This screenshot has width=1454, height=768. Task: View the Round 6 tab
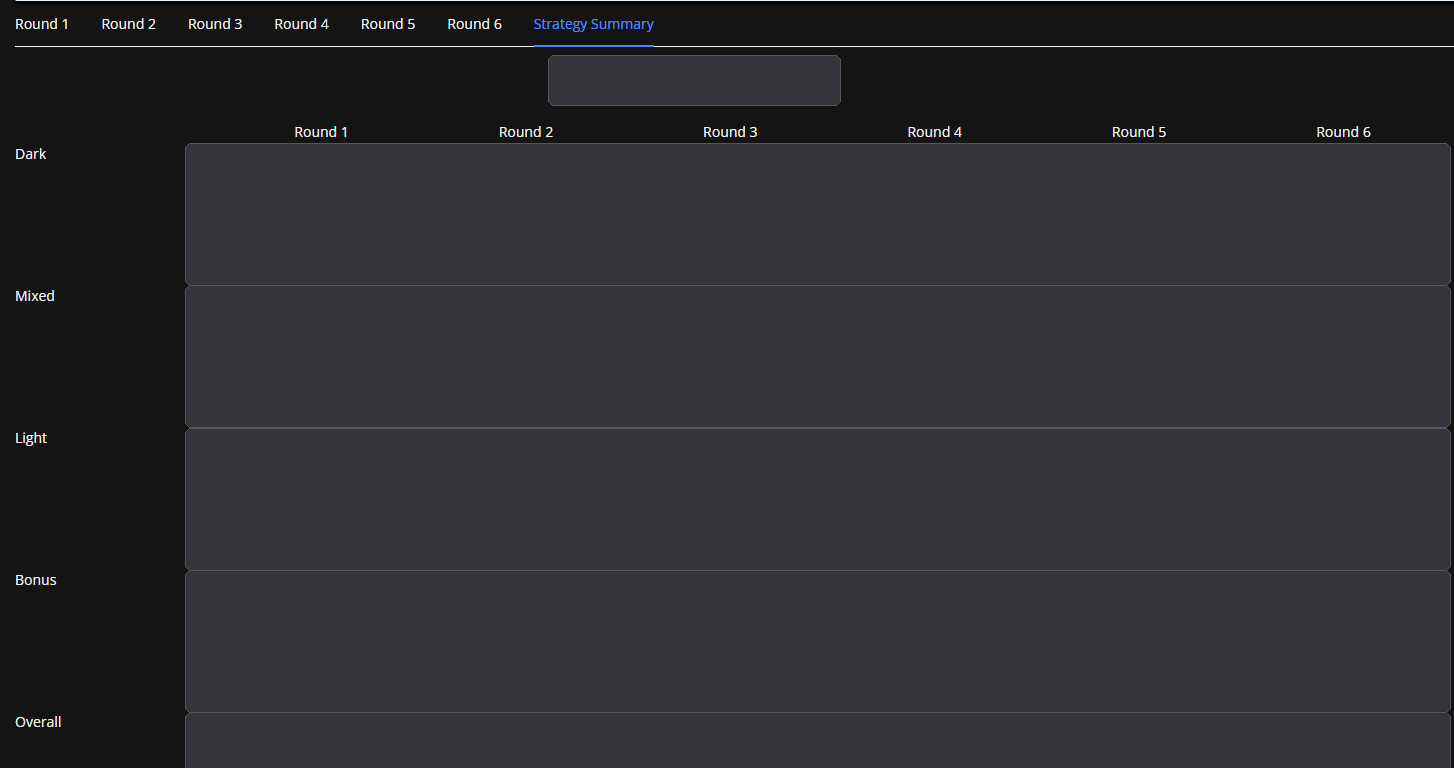tap(475, 24)
